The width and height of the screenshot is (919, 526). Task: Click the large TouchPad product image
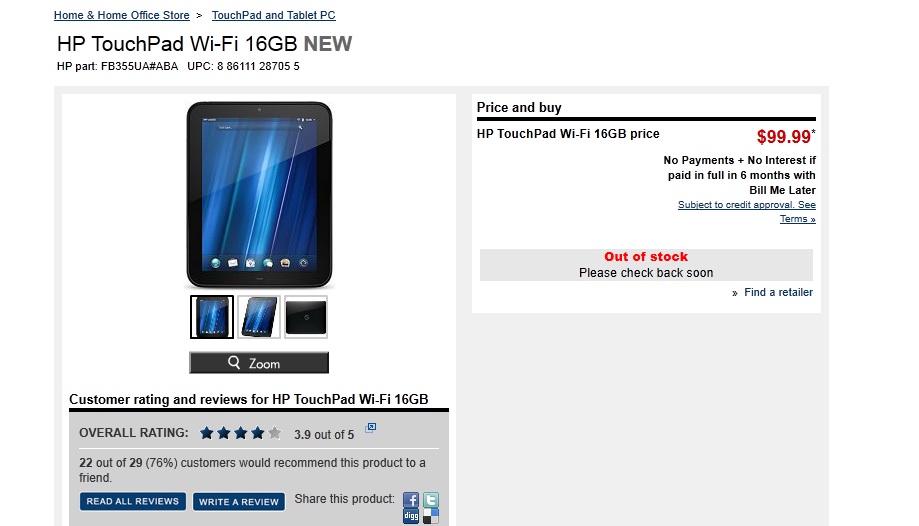(259, 195)
